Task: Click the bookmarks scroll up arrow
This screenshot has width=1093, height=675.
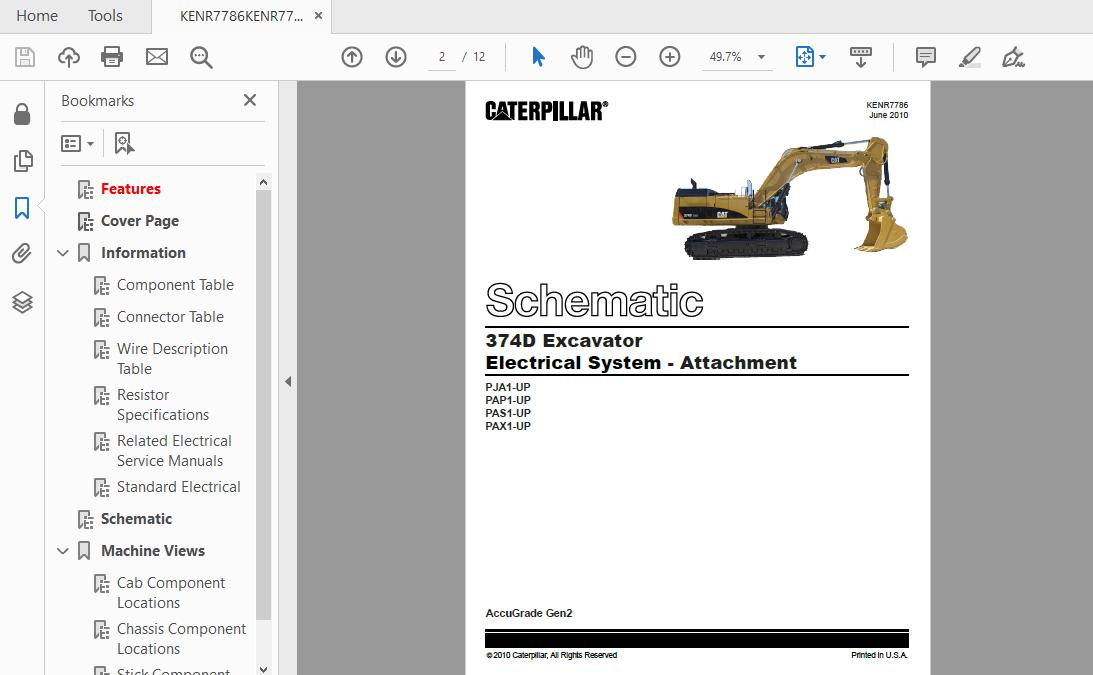Action: 263,183
